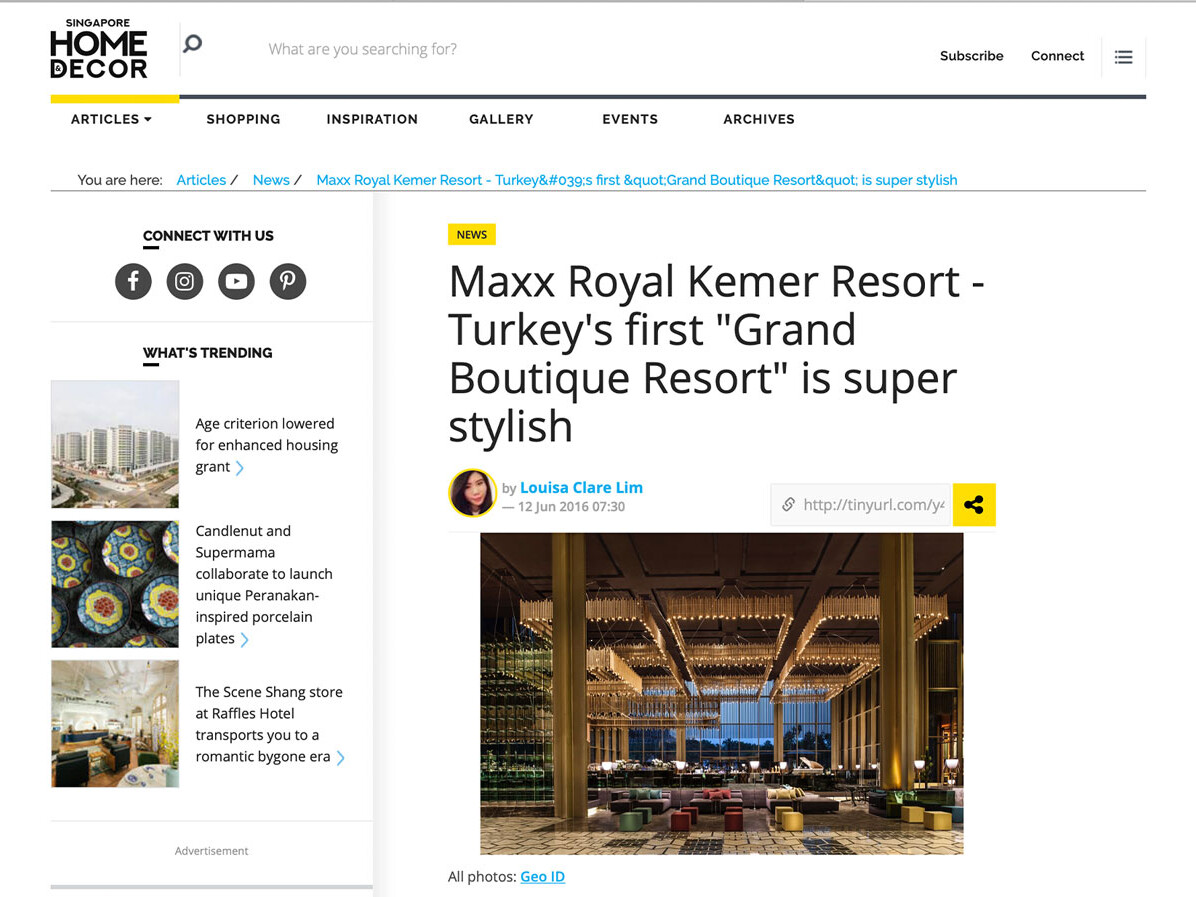Open the housing grant article thumbnail
Viewport: 1196px width, 897px height.
pyautogui.click(x=115, y=444)
